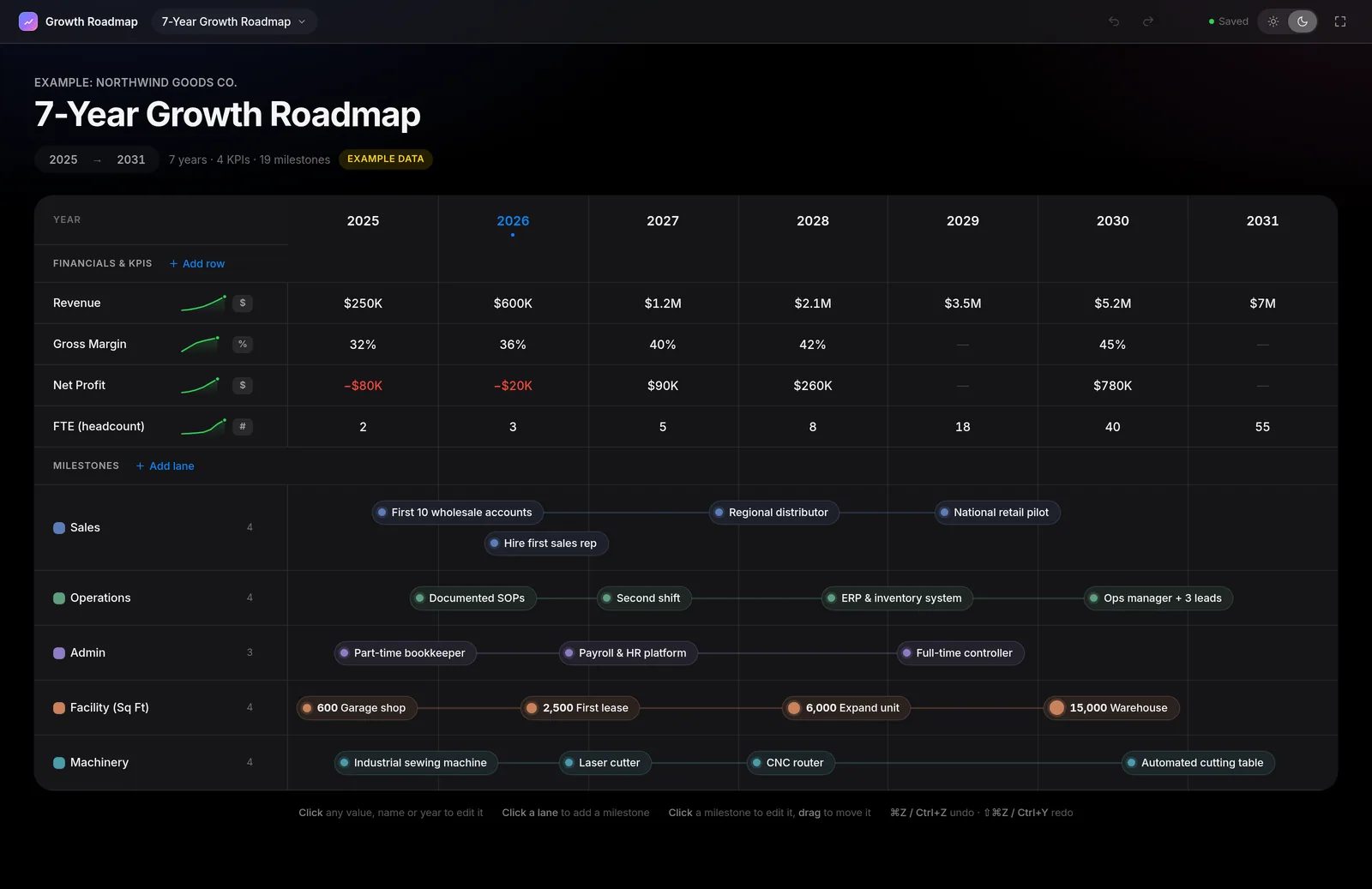
Task: Toggle Revenue unit dollar icon
Action: pyautogui.click(x=243, y=303)
